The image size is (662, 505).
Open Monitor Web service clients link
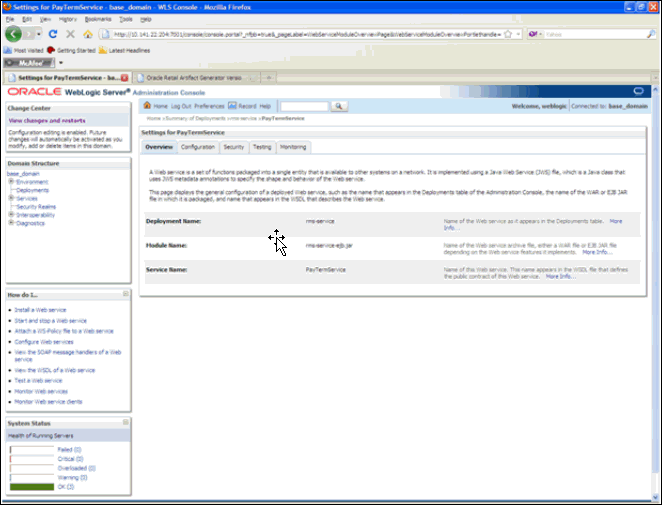(49, 402)
